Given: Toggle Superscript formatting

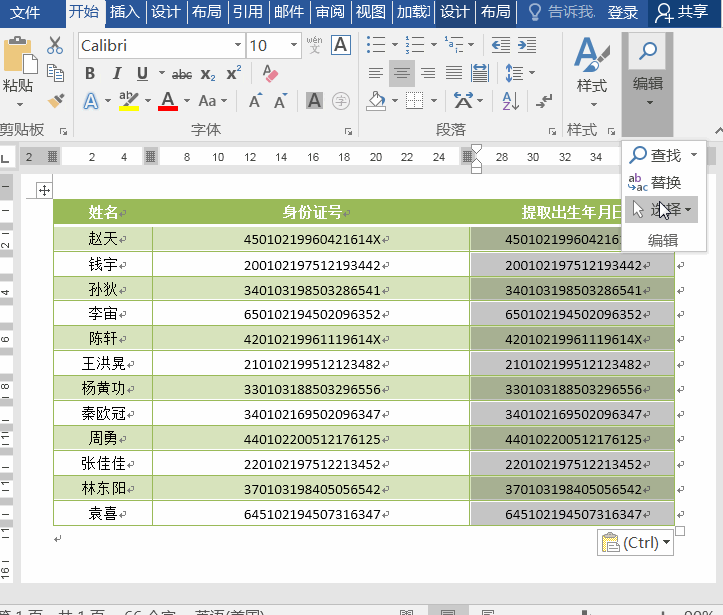Looking at the screenshot, I should click(234, 73).
